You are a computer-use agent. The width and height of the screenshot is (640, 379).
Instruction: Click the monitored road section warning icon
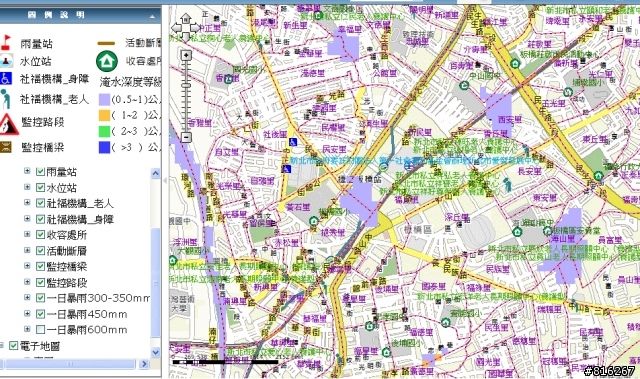(x=8, y=124)
